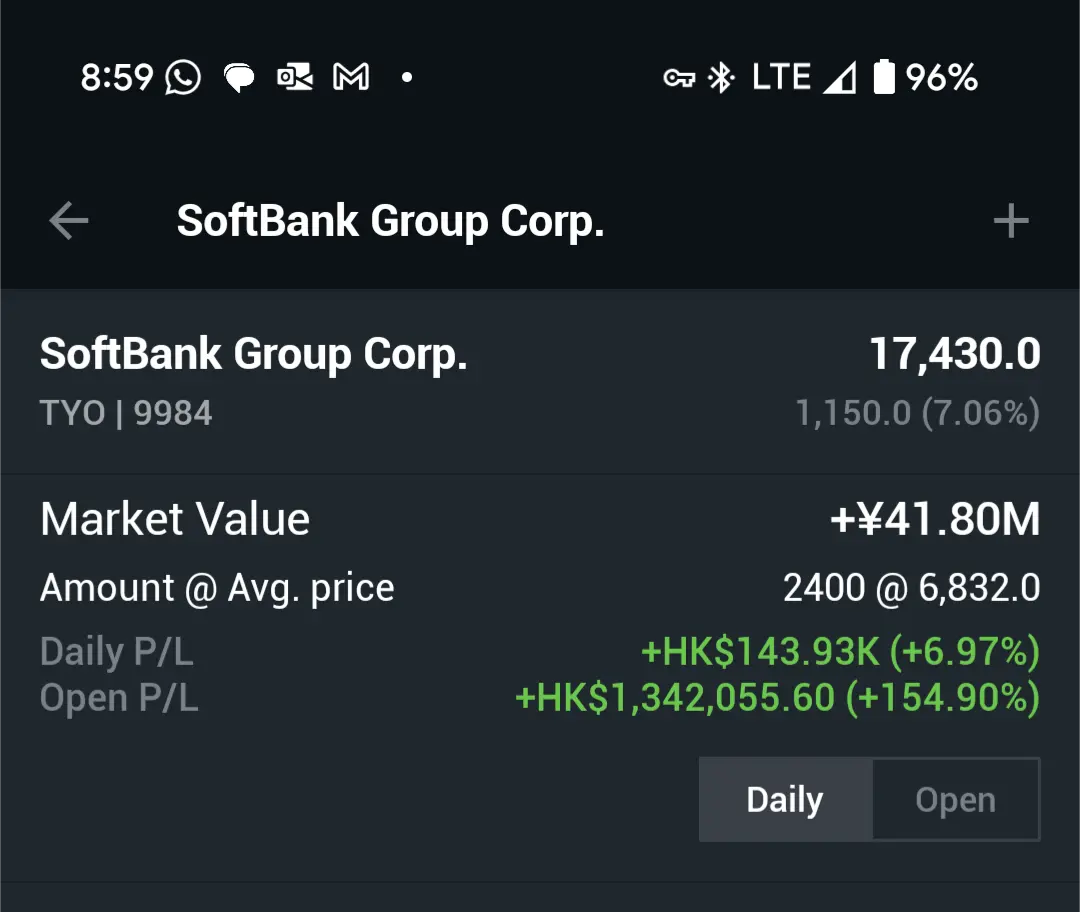Image resolution: width=1080 pixels, height=912 pixels.
Task: Tap the VPN key status icon
Action: 679,78
